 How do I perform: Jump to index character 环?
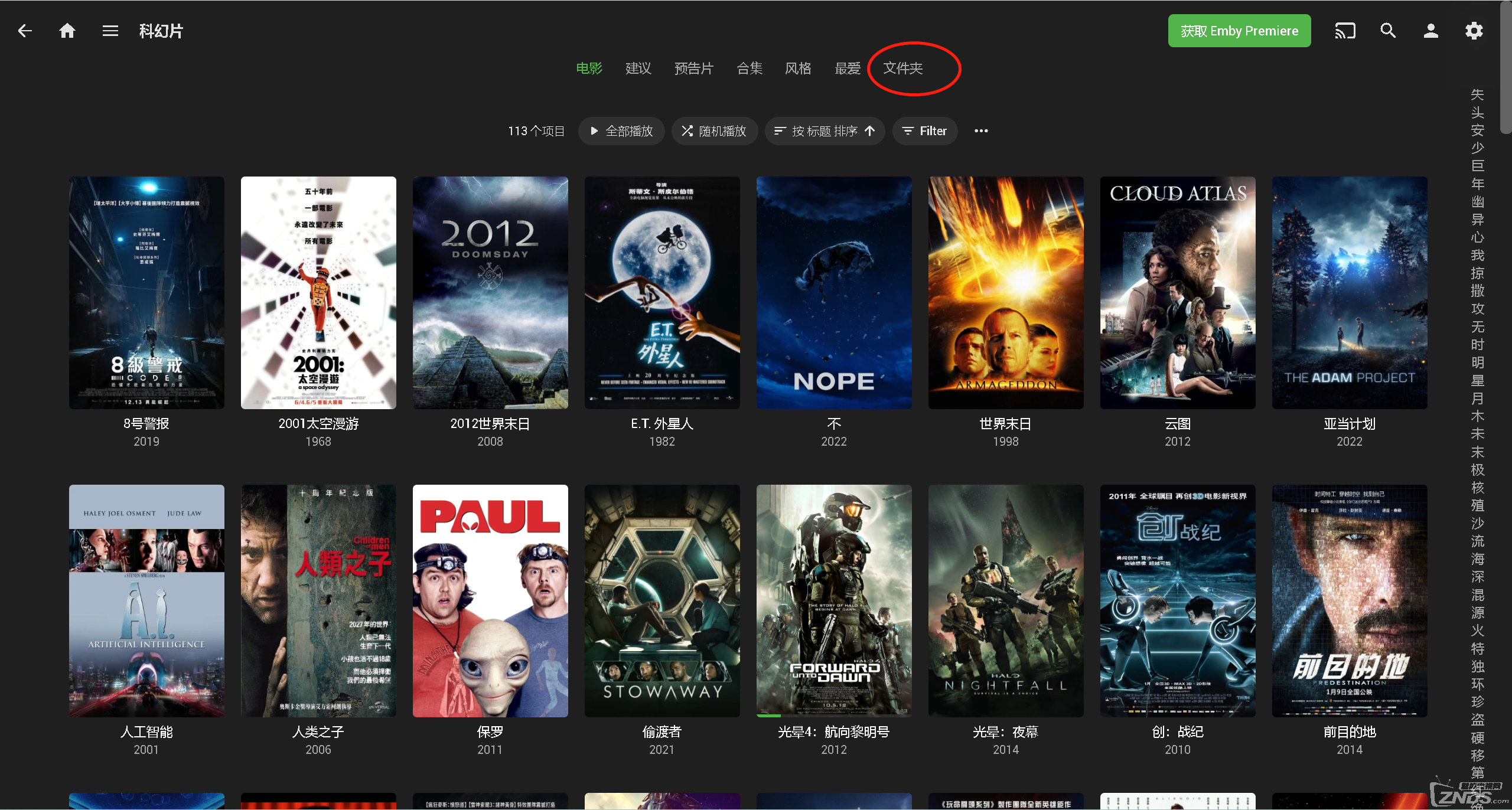click(x=1477, y=684)
